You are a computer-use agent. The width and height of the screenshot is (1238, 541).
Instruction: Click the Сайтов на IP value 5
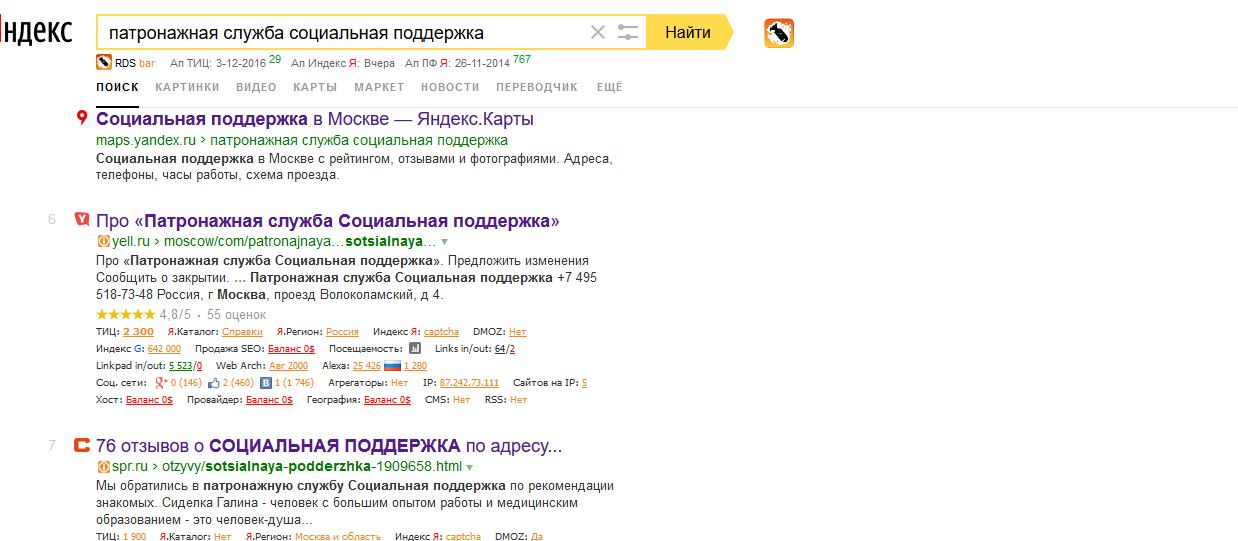(584, 382)
